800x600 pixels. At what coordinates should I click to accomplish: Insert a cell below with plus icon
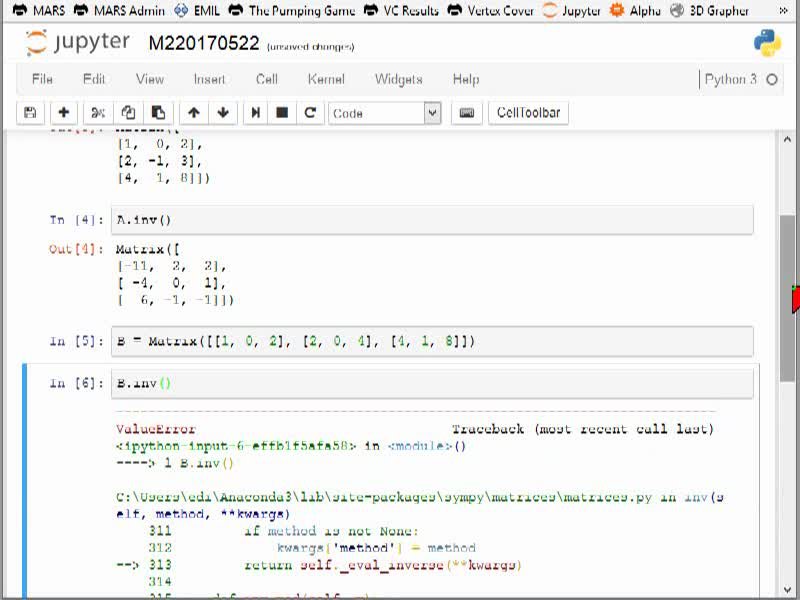click(x=64, y=113)
